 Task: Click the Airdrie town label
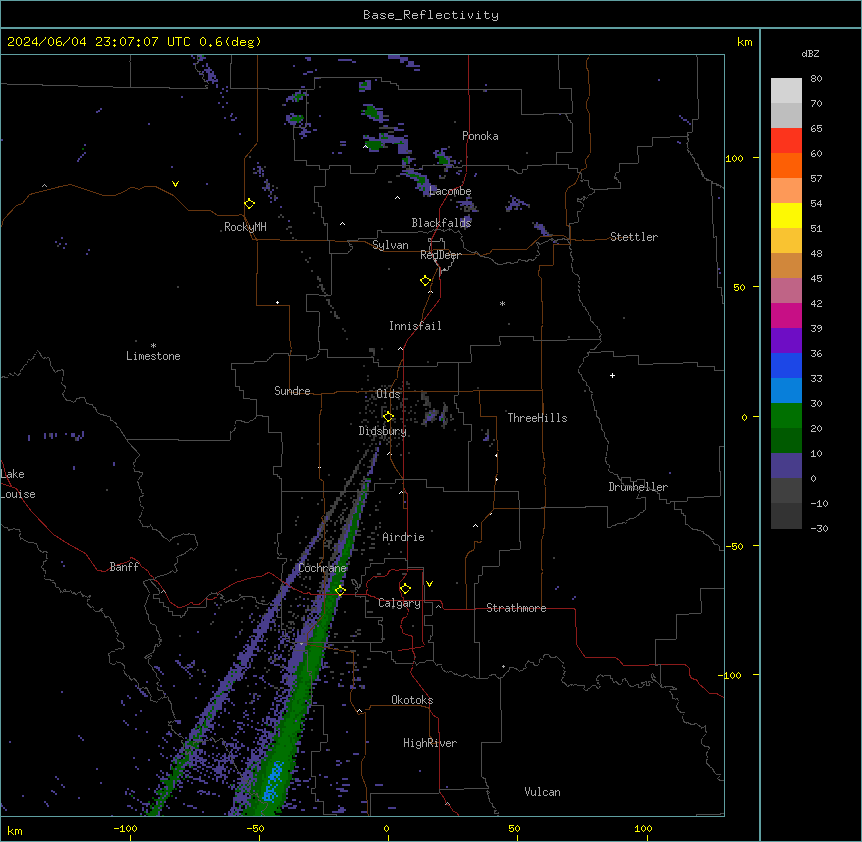click(404, 537)
